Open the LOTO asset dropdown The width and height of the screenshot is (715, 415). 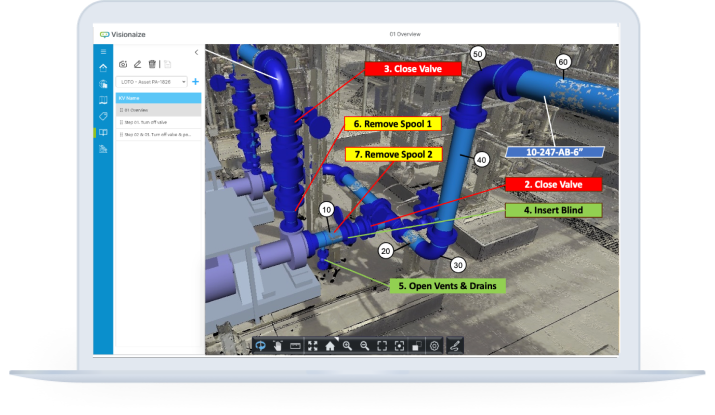coord(152,81)
